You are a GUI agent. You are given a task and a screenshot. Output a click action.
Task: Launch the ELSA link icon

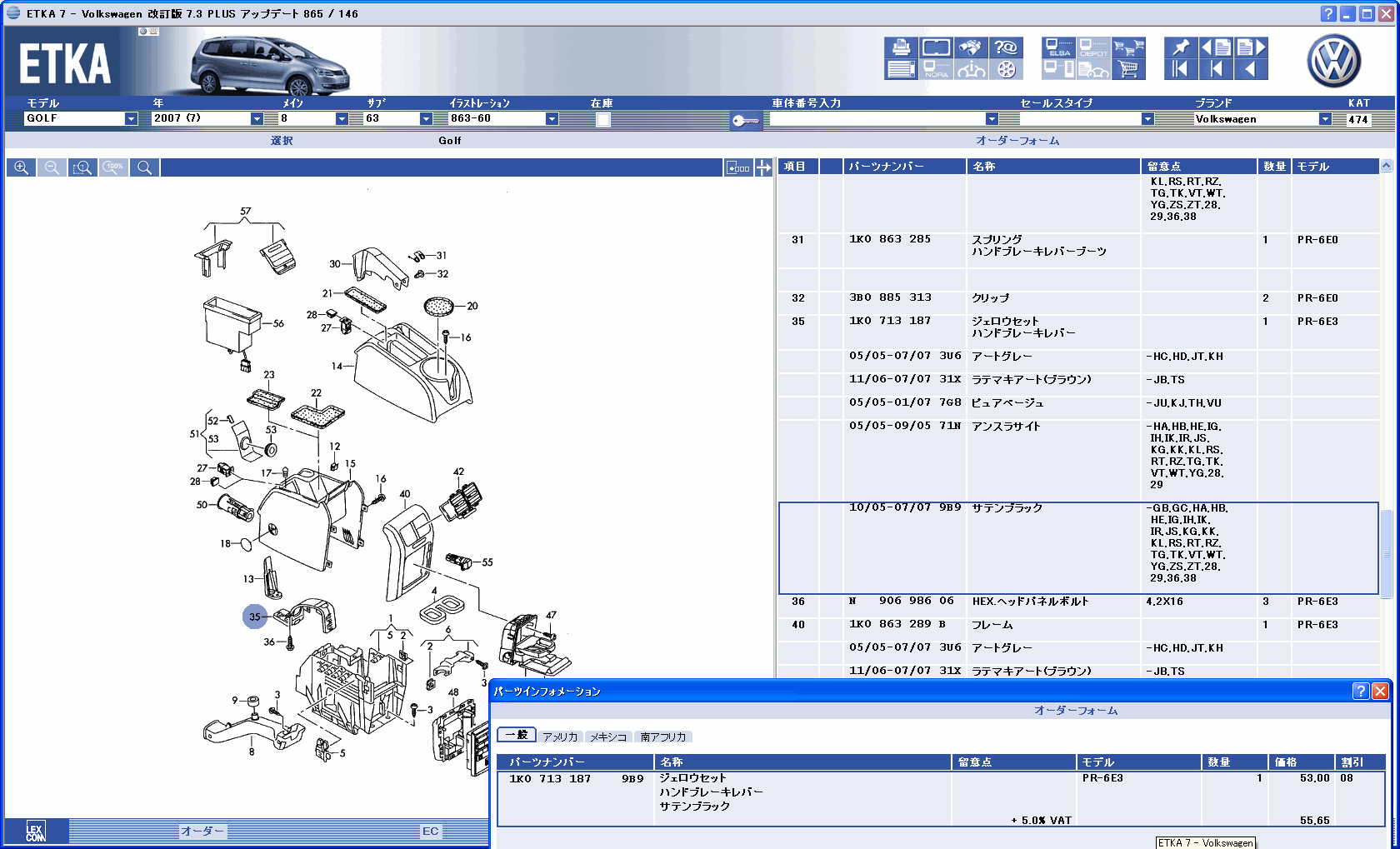tap(1058, 47)
